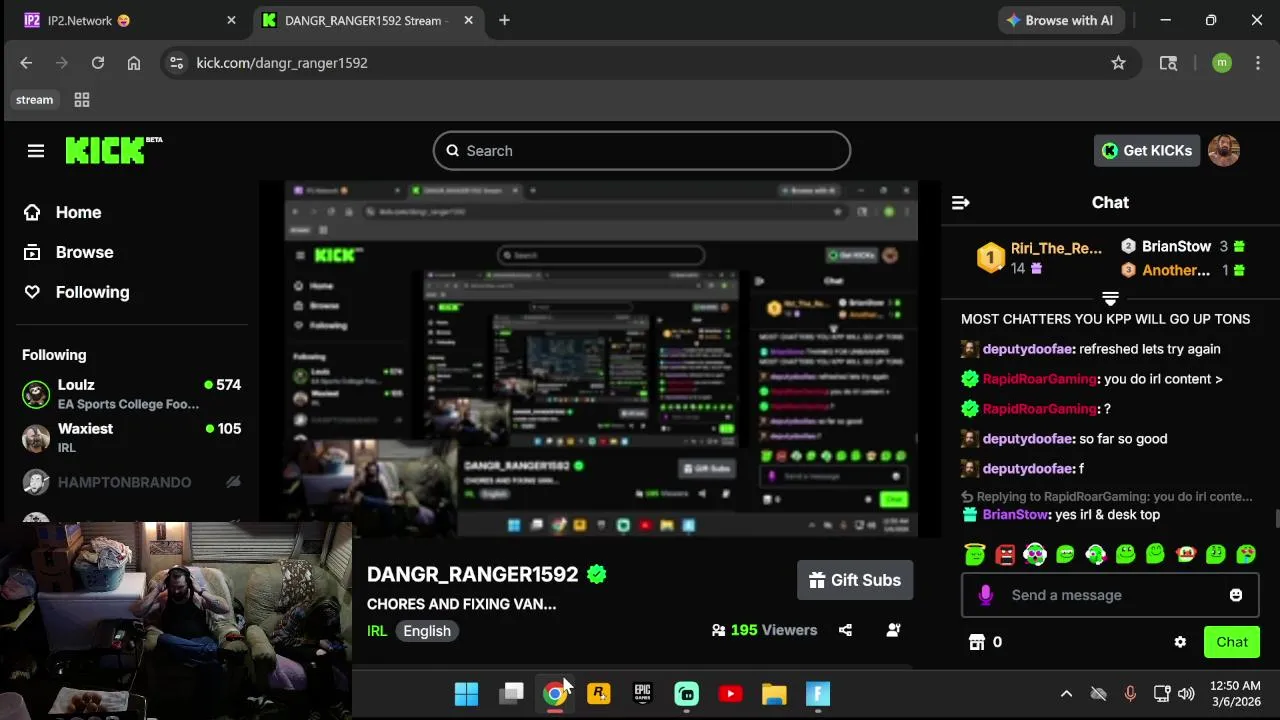Click the share stream icon
Viewport: 1280px width, 720px height.
[846, 630]
